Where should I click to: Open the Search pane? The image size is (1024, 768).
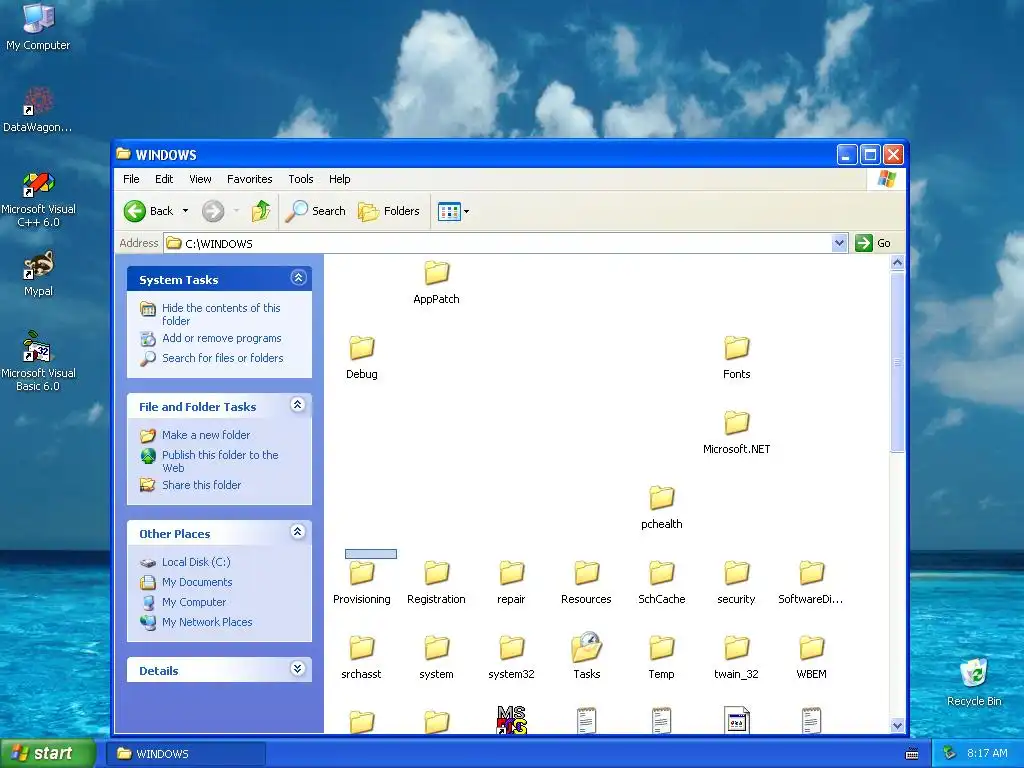pyautogui.click(x=315, y=211)
